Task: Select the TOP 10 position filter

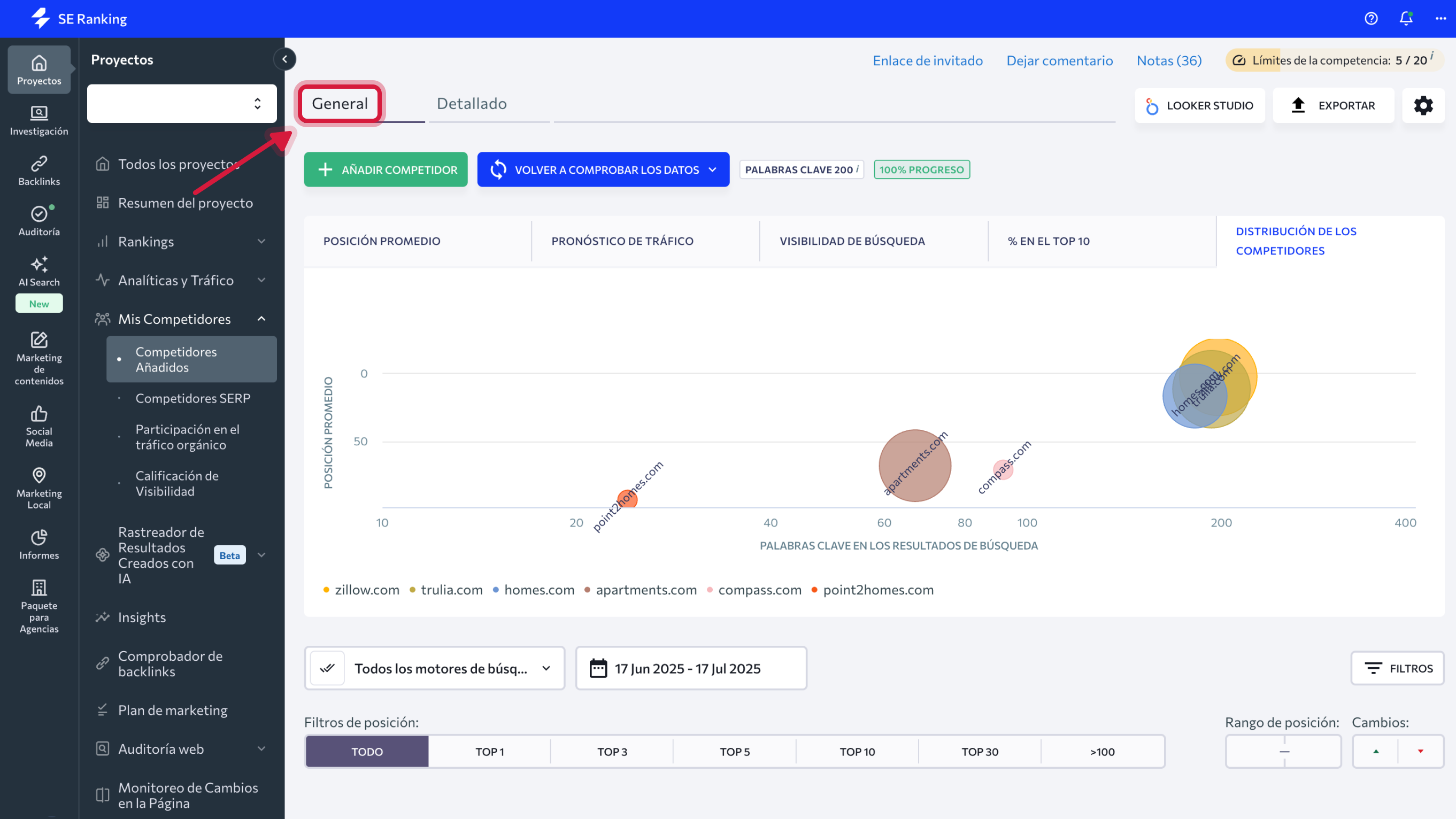Action: pos(857,751)
